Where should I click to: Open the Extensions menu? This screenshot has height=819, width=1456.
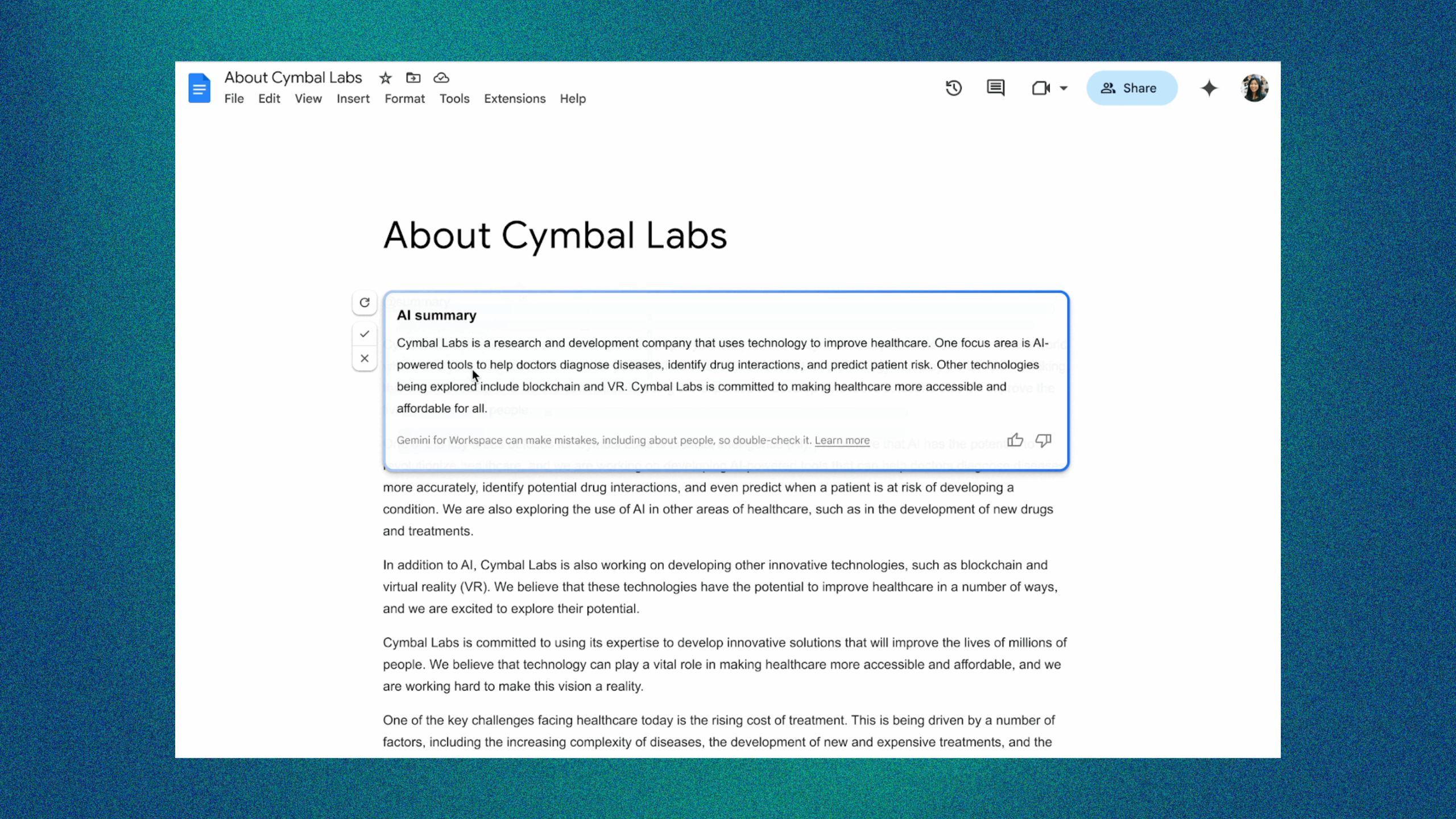(514, 98)
